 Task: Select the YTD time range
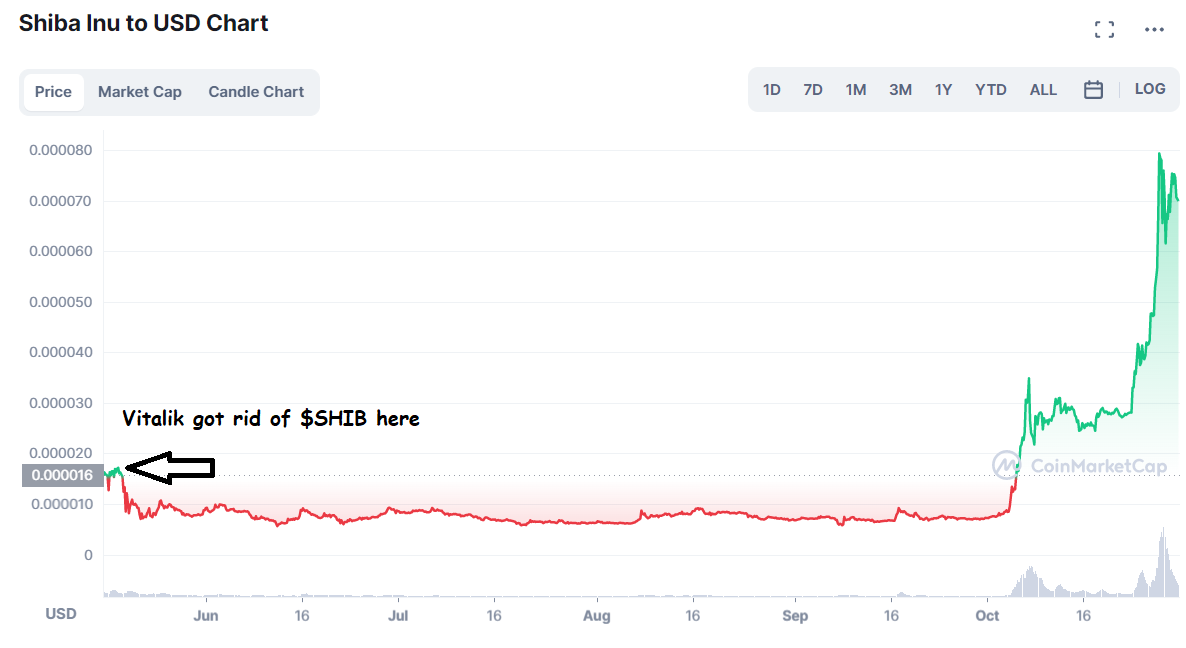pos(990,90)
